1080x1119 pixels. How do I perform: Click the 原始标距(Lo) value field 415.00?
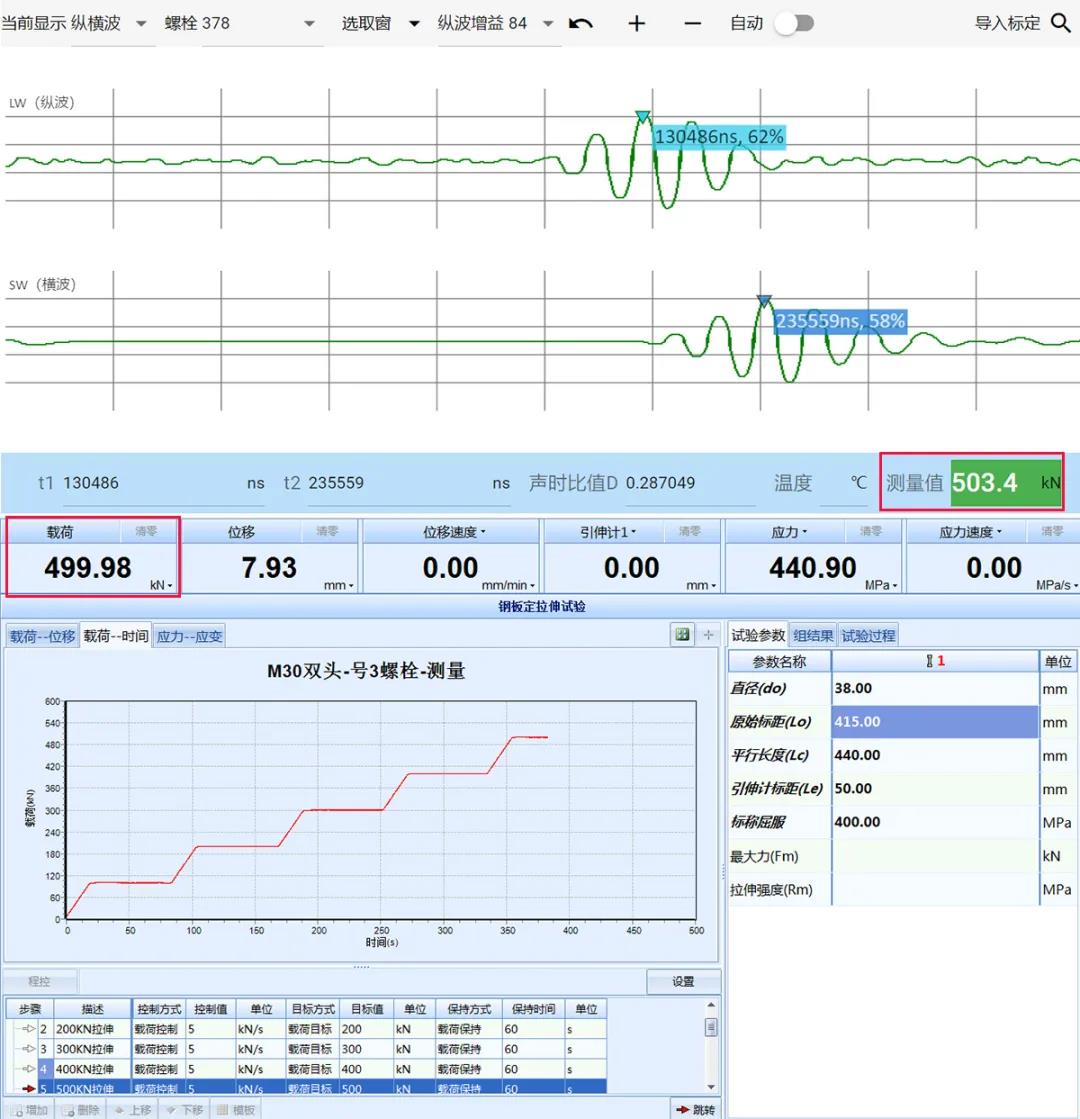pos(934,722)
